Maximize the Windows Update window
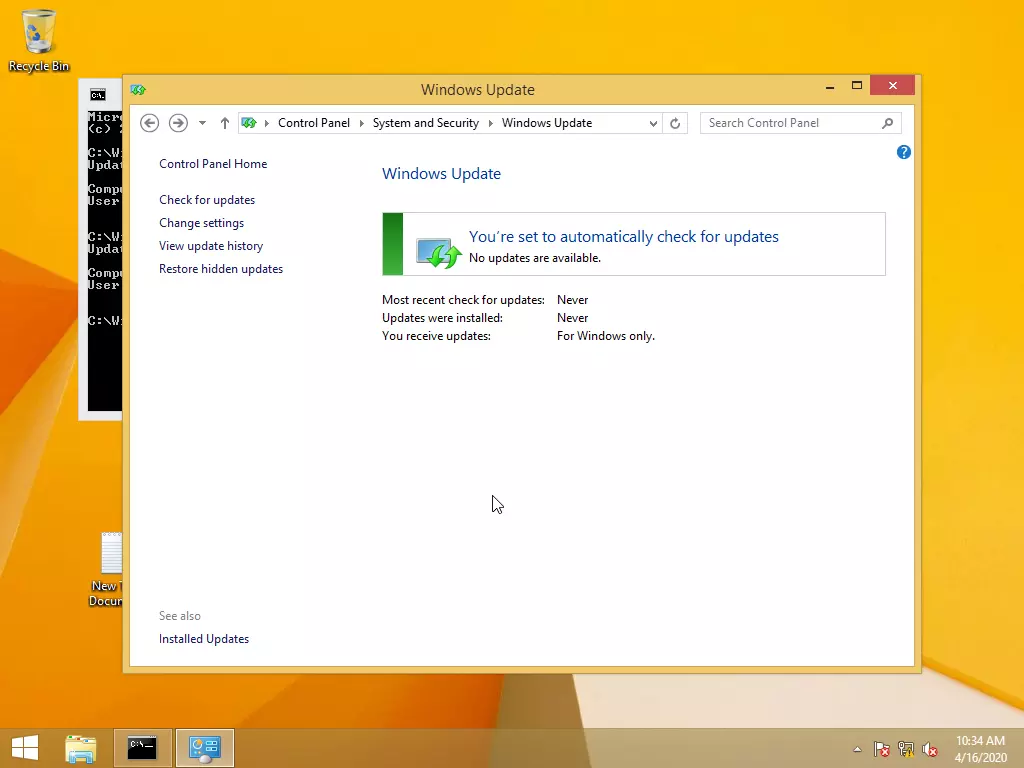This screenshot has height=768, width=1024. pos(857,86)
